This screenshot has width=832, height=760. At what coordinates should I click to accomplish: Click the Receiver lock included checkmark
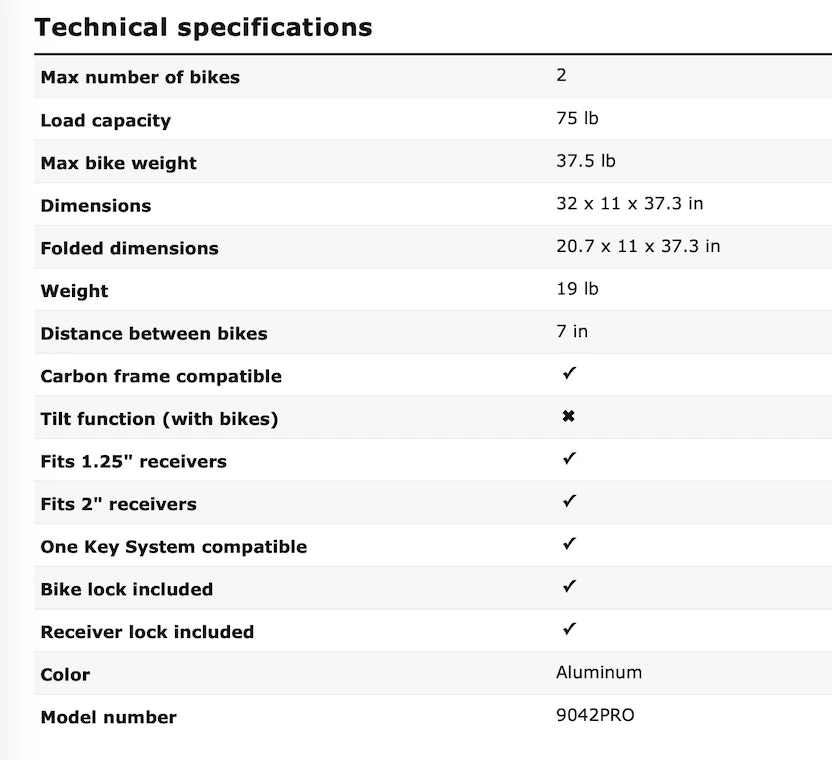point(569,630)
